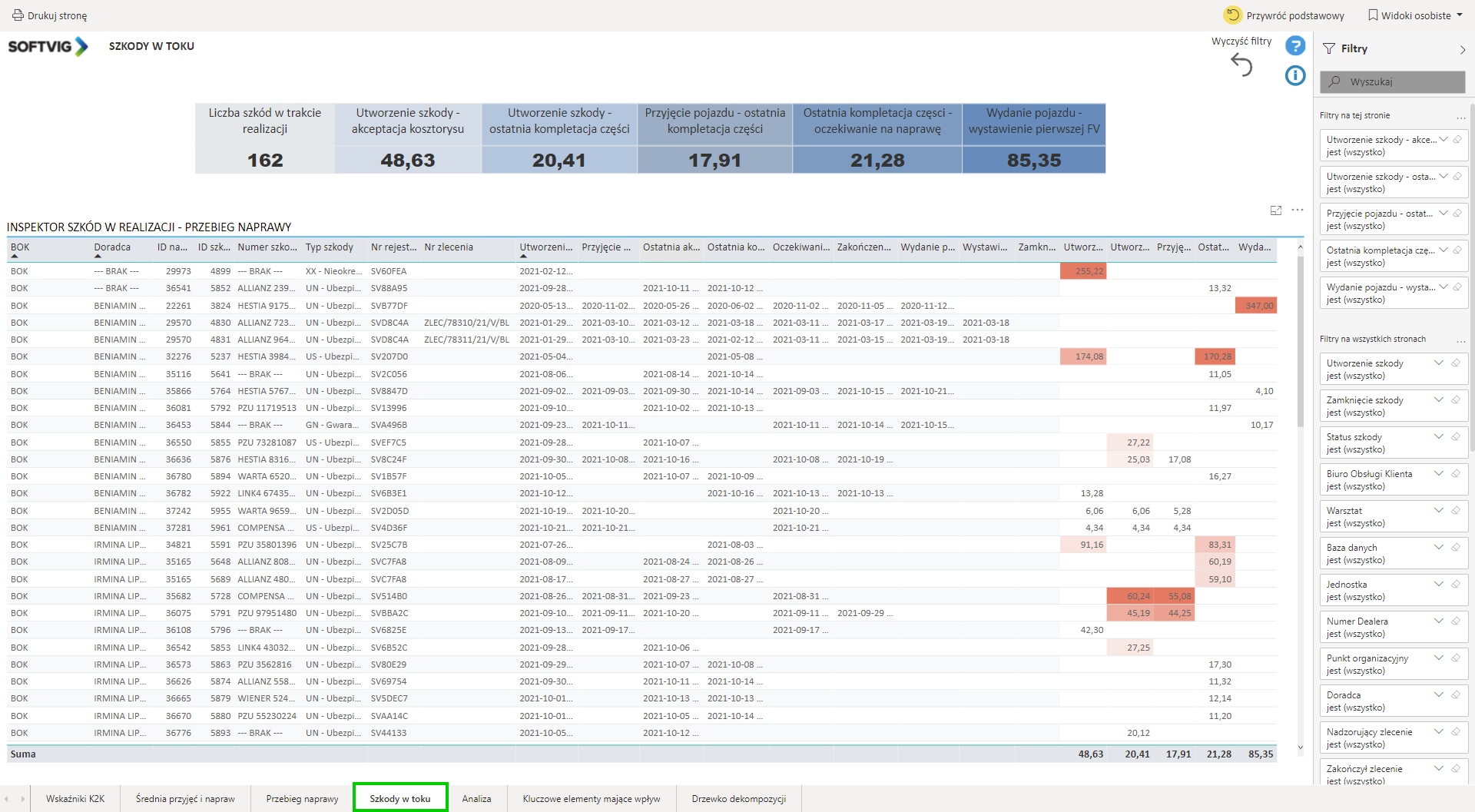Click the Wyszukaj filter search field
Viewport: 1475px width, 812px height.
(1392, 81)
